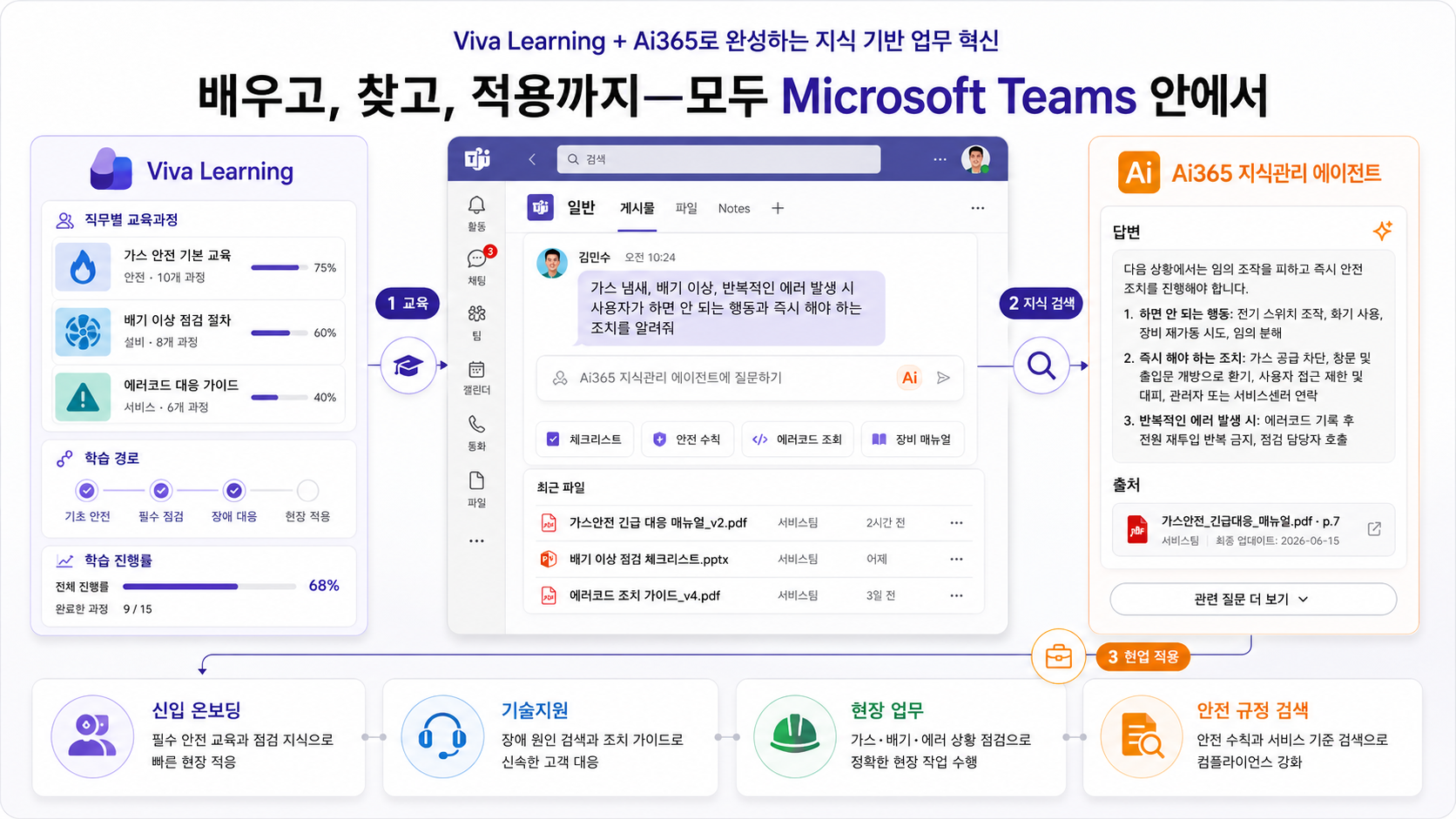The image size is (1456, 819).
Task: Click the 전체 진행률 progress bar
Action: tap(210, 587)
